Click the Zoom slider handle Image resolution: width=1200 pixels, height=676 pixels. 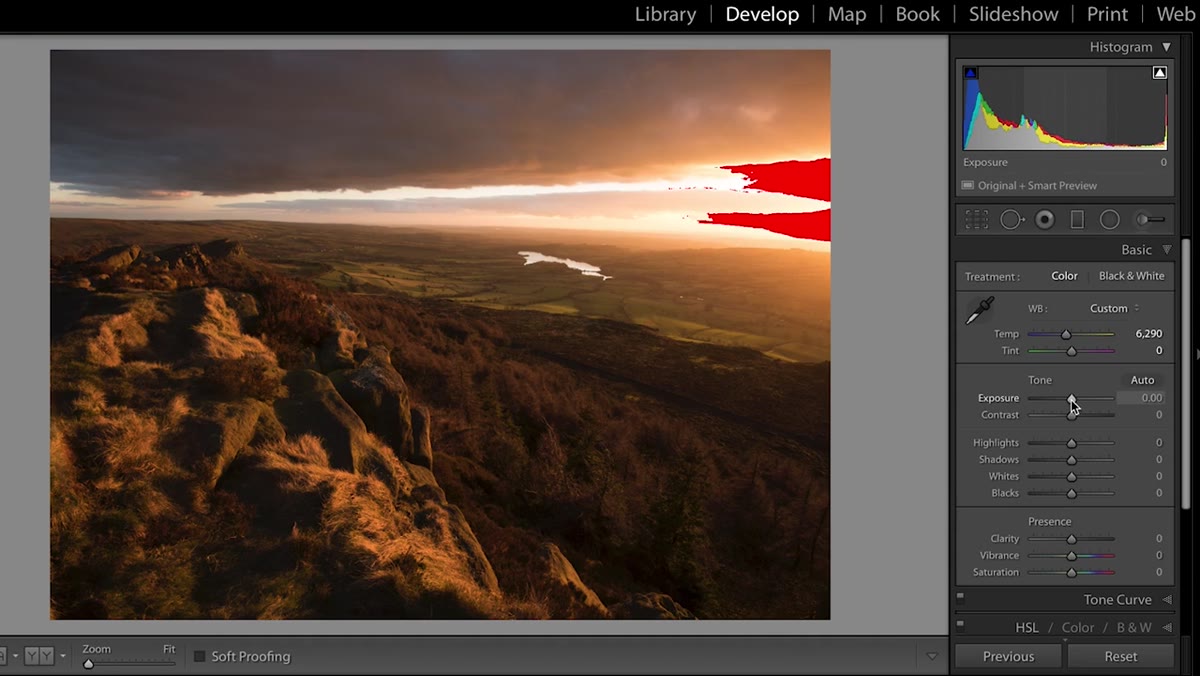(x=88, y=664)
